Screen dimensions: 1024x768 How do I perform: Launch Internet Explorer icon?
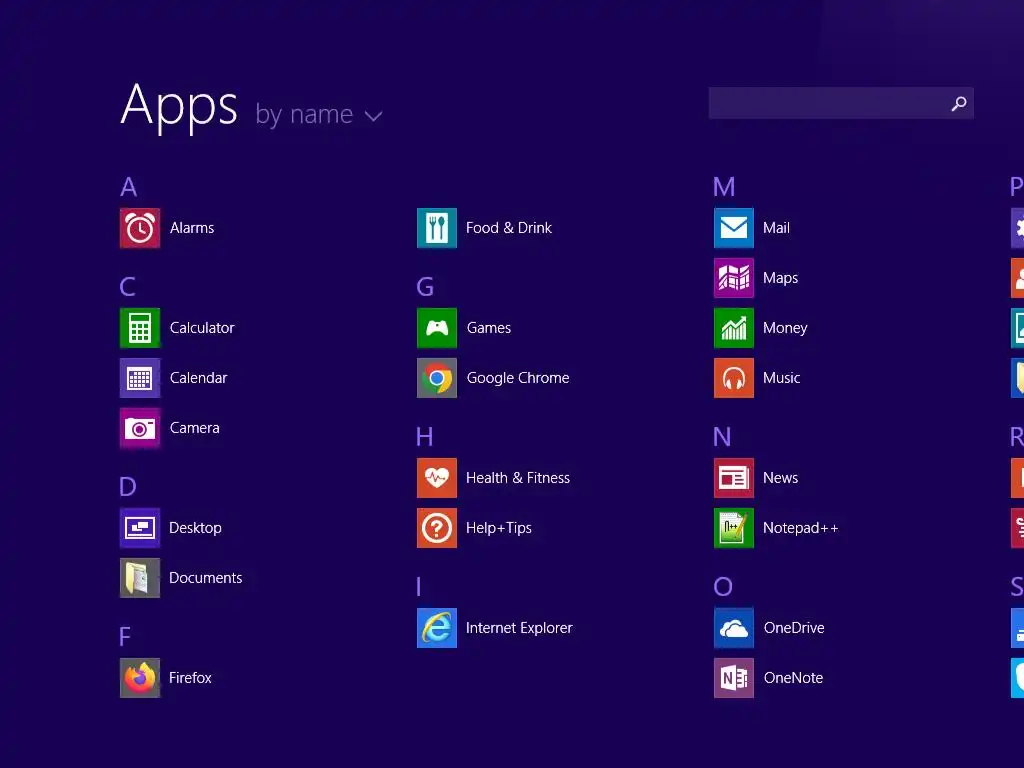437,628
